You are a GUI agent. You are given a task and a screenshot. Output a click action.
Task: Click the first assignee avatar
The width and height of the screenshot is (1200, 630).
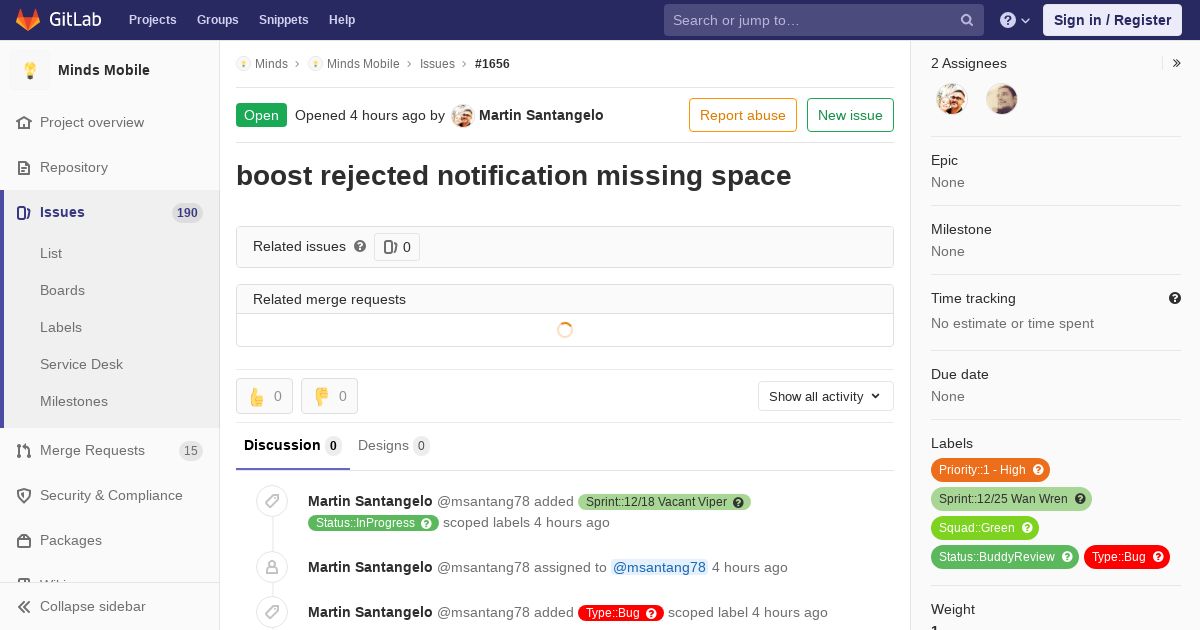tap(952, 99)
